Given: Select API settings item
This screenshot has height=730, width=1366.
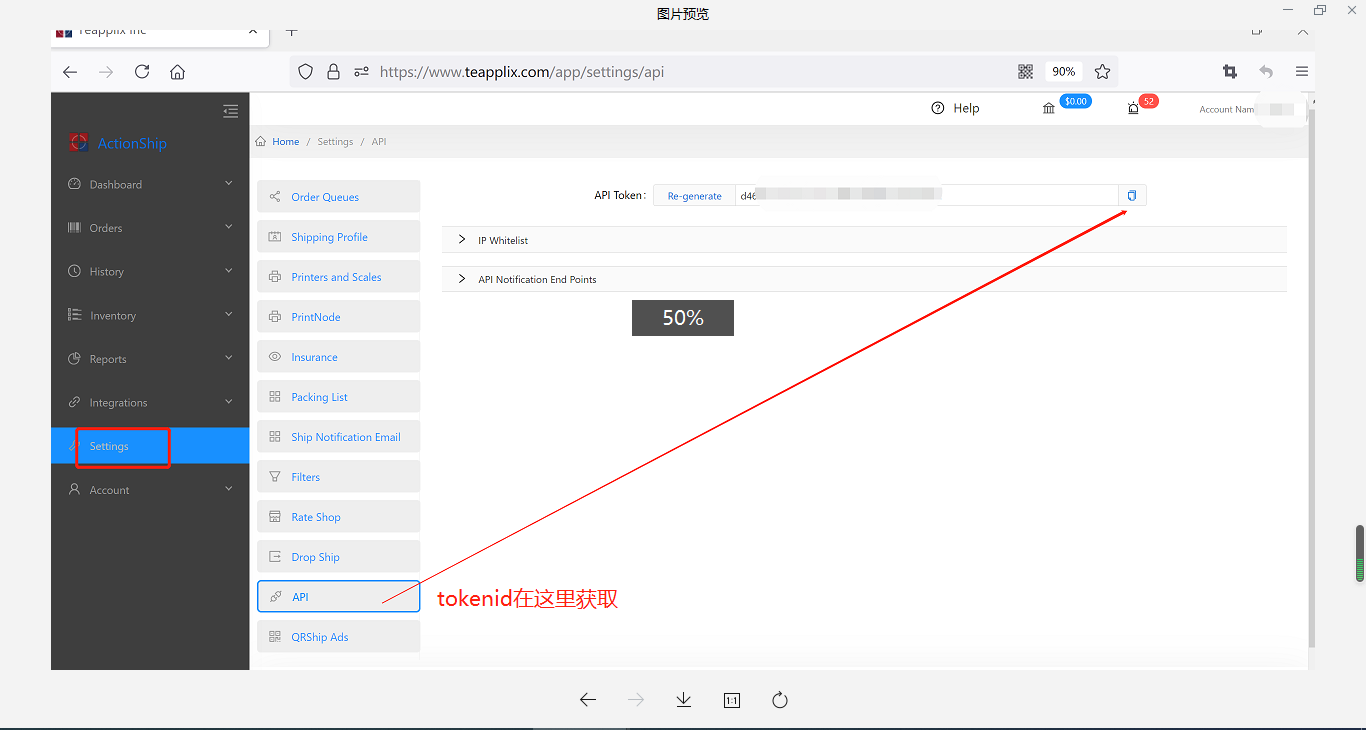Looking at the screenshot, I should point(338,597).
